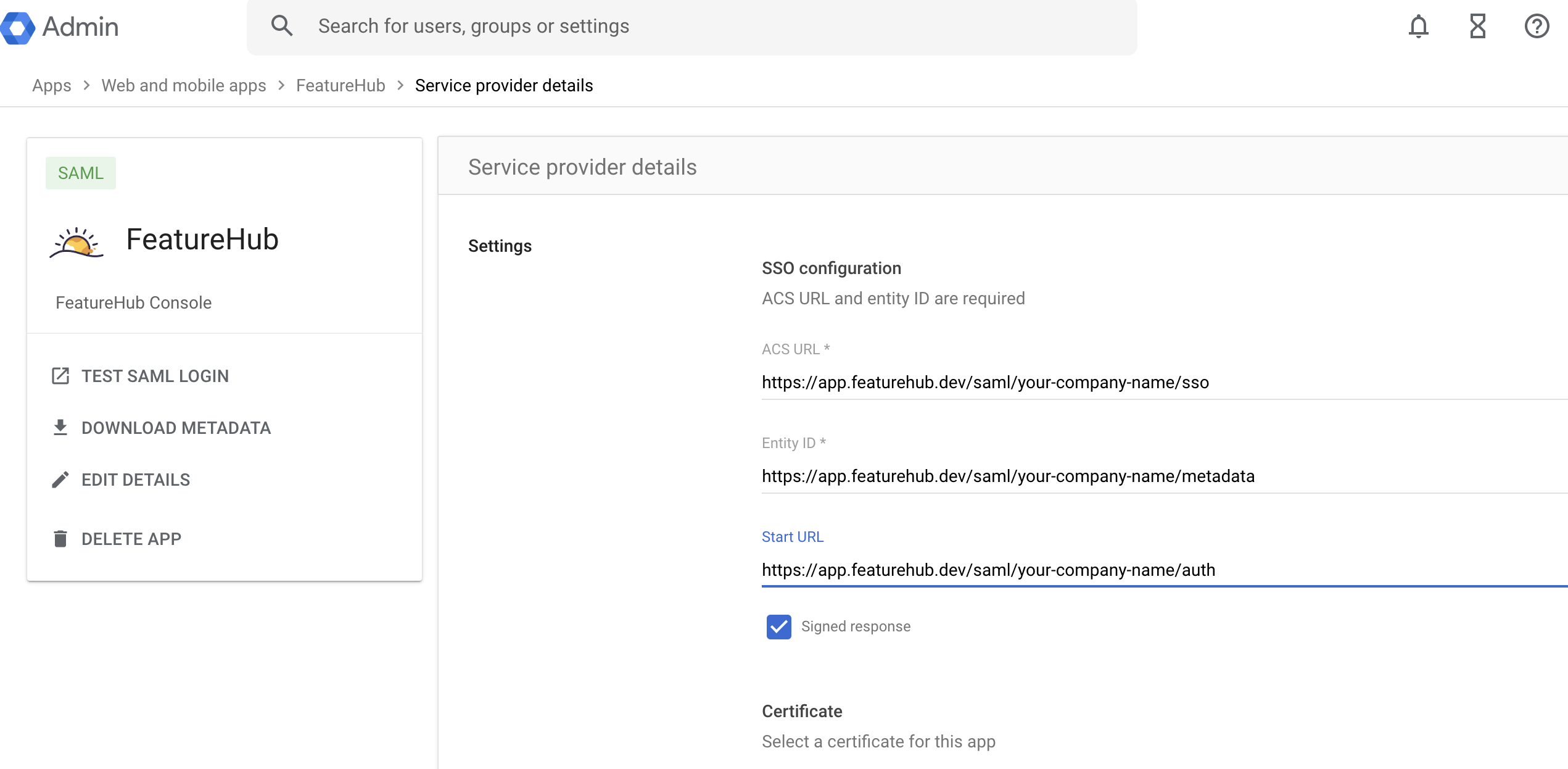
Task: Uncheck the Signed response checkbox
Action: 779,626
